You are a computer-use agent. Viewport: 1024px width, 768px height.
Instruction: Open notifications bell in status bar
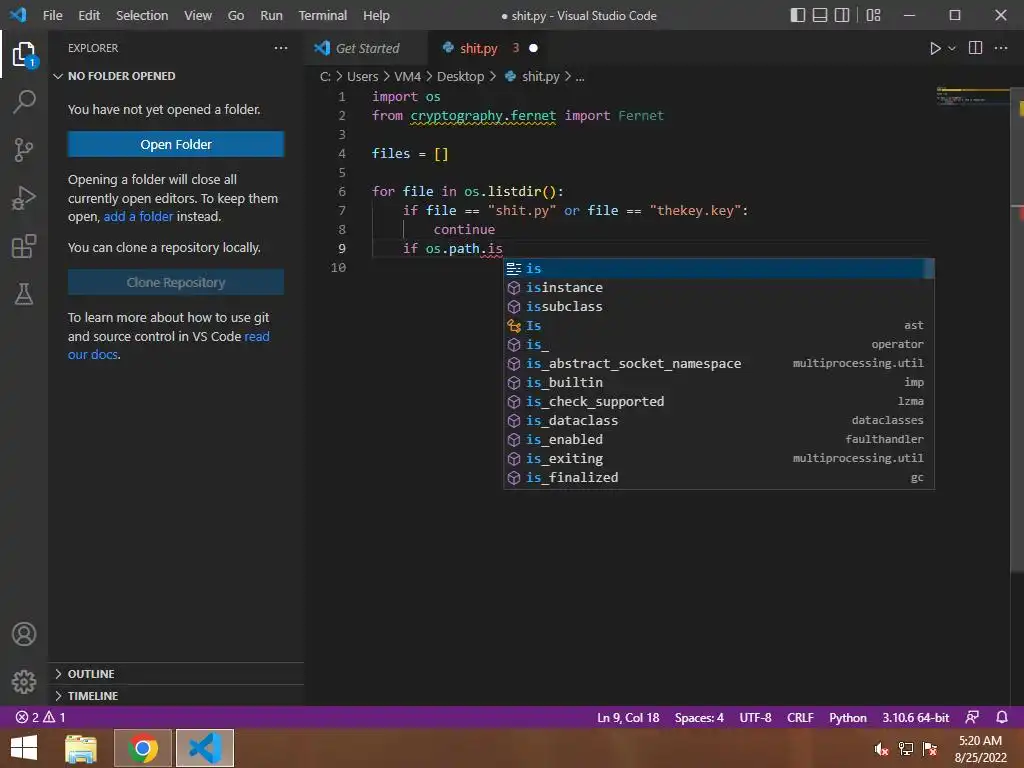pos(1002,717)
